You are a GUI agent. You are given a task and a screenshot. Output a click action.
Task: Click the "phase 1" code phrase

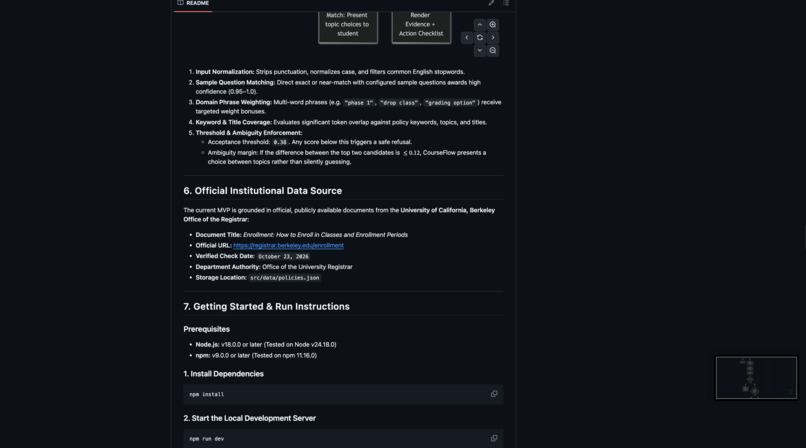coord(359,103)
